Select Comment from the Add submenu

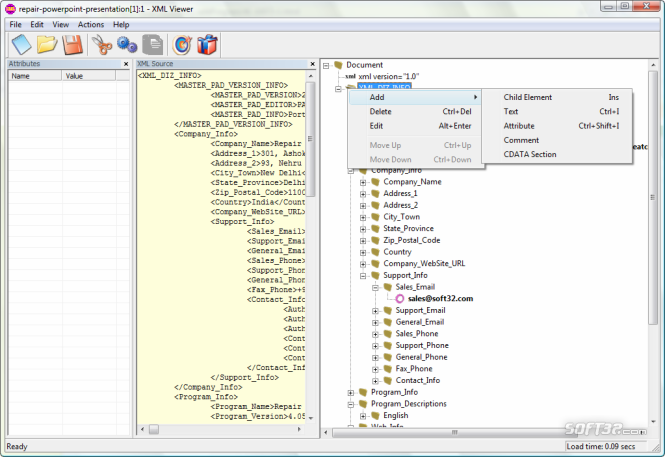coord(556,140)
